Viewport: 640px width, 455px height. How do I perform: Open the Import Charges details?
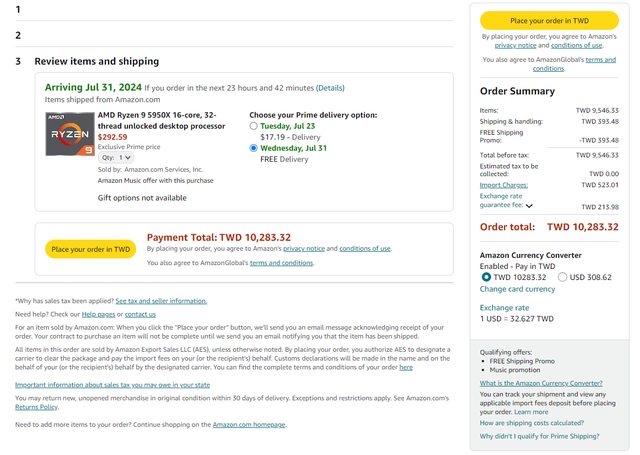pyautogui.click(x=504, y=185)
